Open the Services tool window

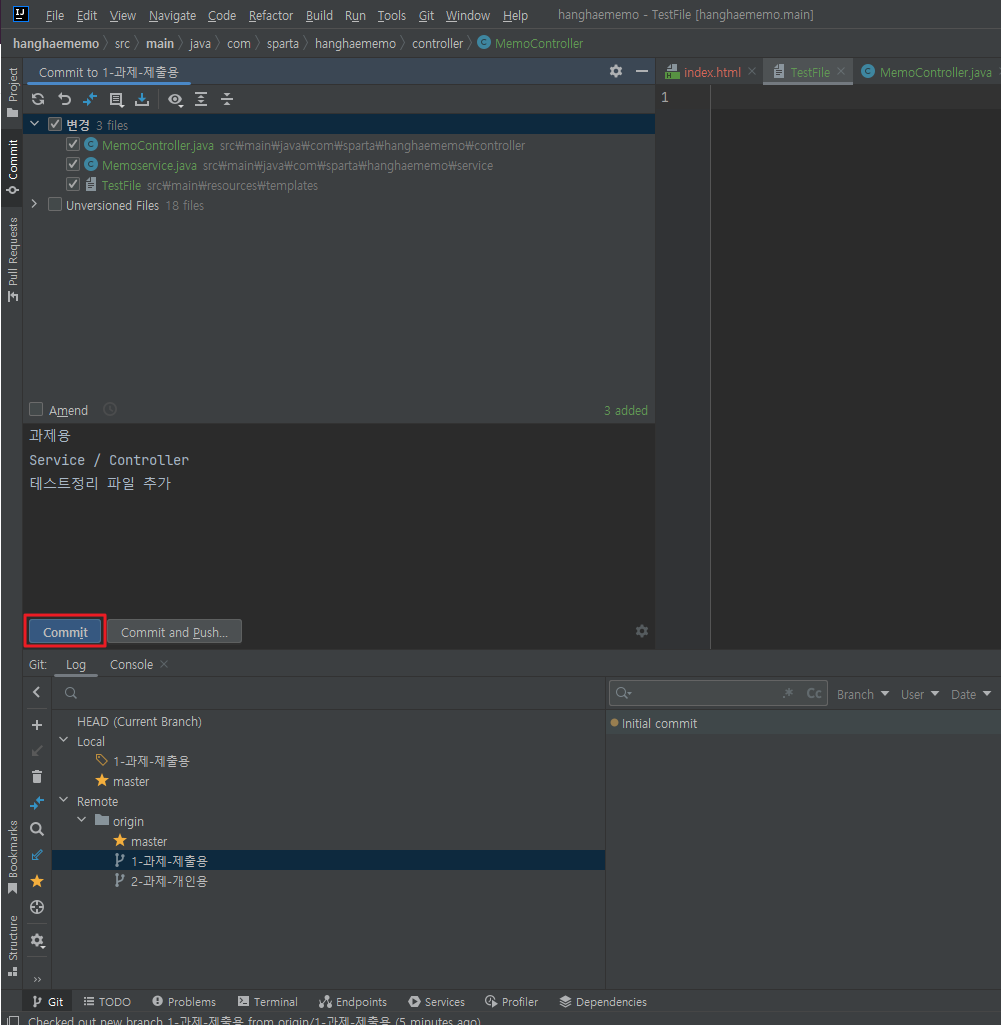click(436, 1002)
